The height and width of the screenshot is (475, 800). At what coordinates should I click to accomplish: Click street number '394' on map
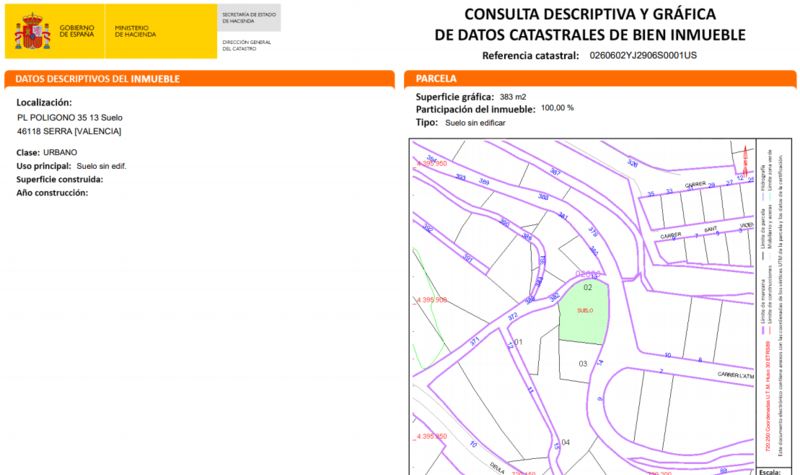432,159
